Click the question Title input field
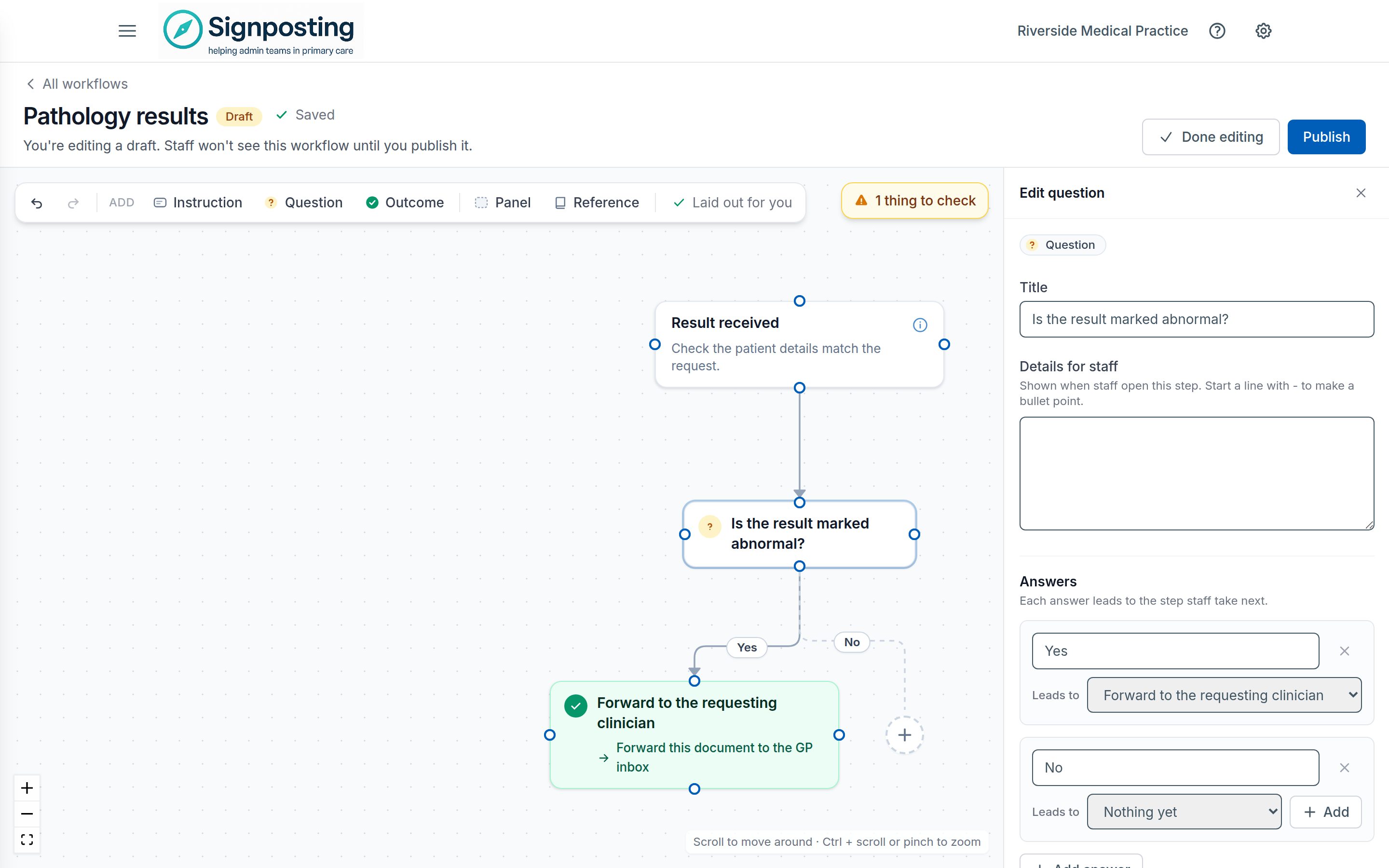1389x868 pixels. (x=1196, y=319)
